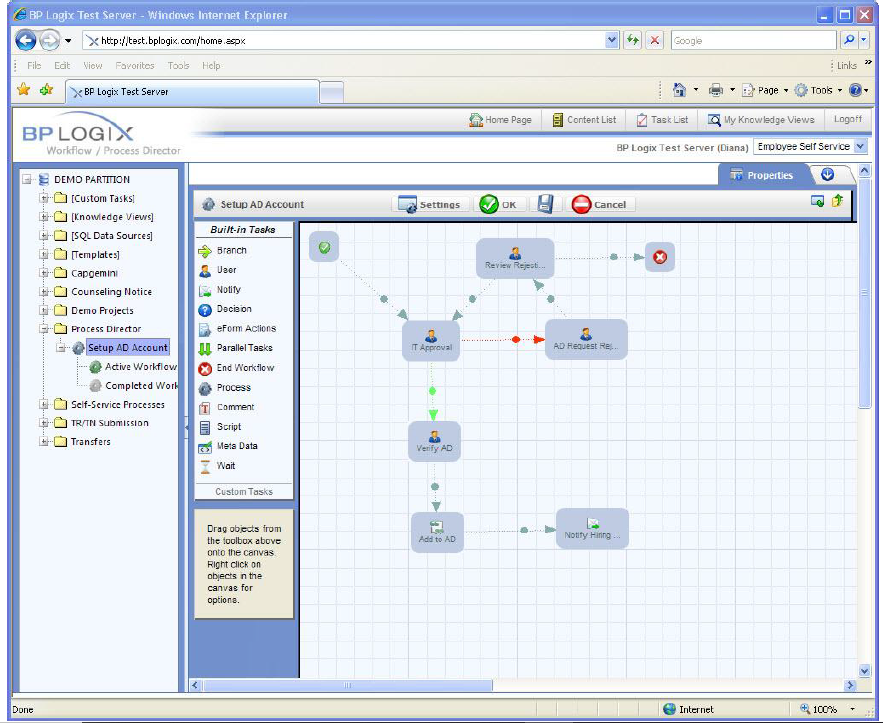Screen dimensions: 883x723
Task: Click the browser Home icon
Action: pyautogui.click(x=679, y=90)
